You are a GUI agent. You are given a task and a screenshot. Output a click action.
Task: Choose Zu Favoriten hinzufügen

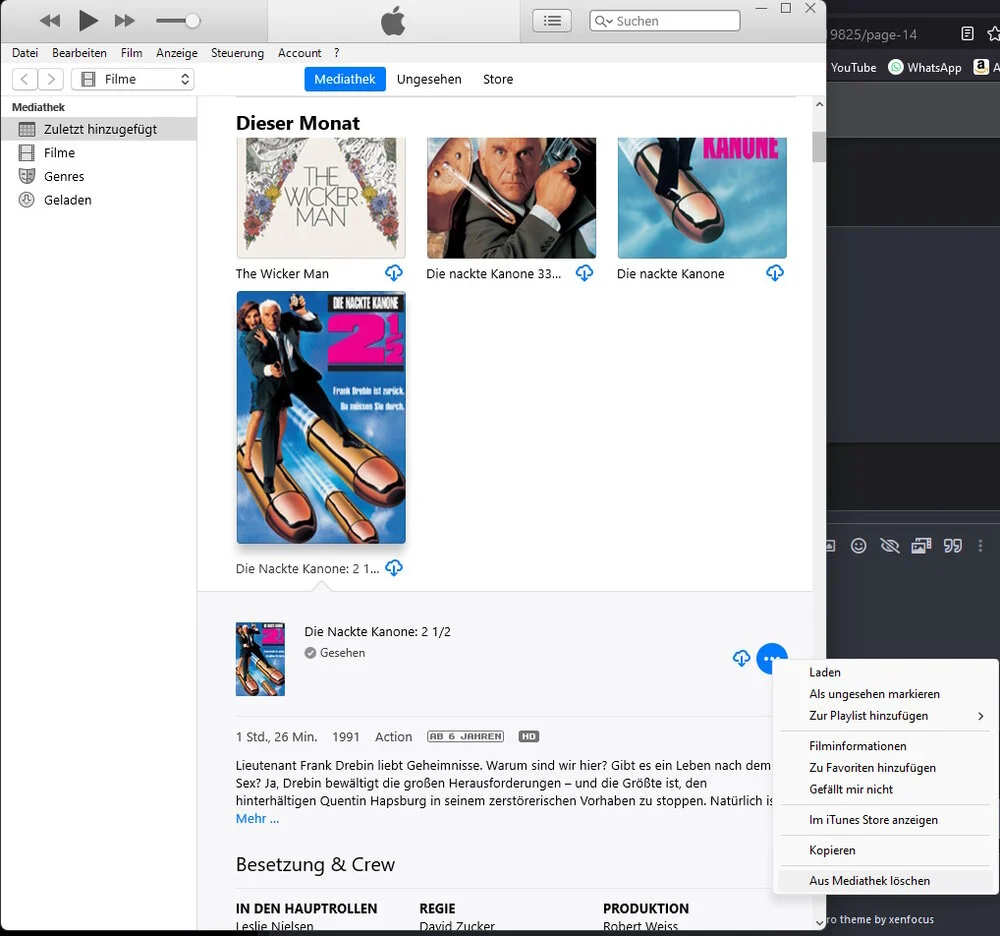[x=885, y=768]
